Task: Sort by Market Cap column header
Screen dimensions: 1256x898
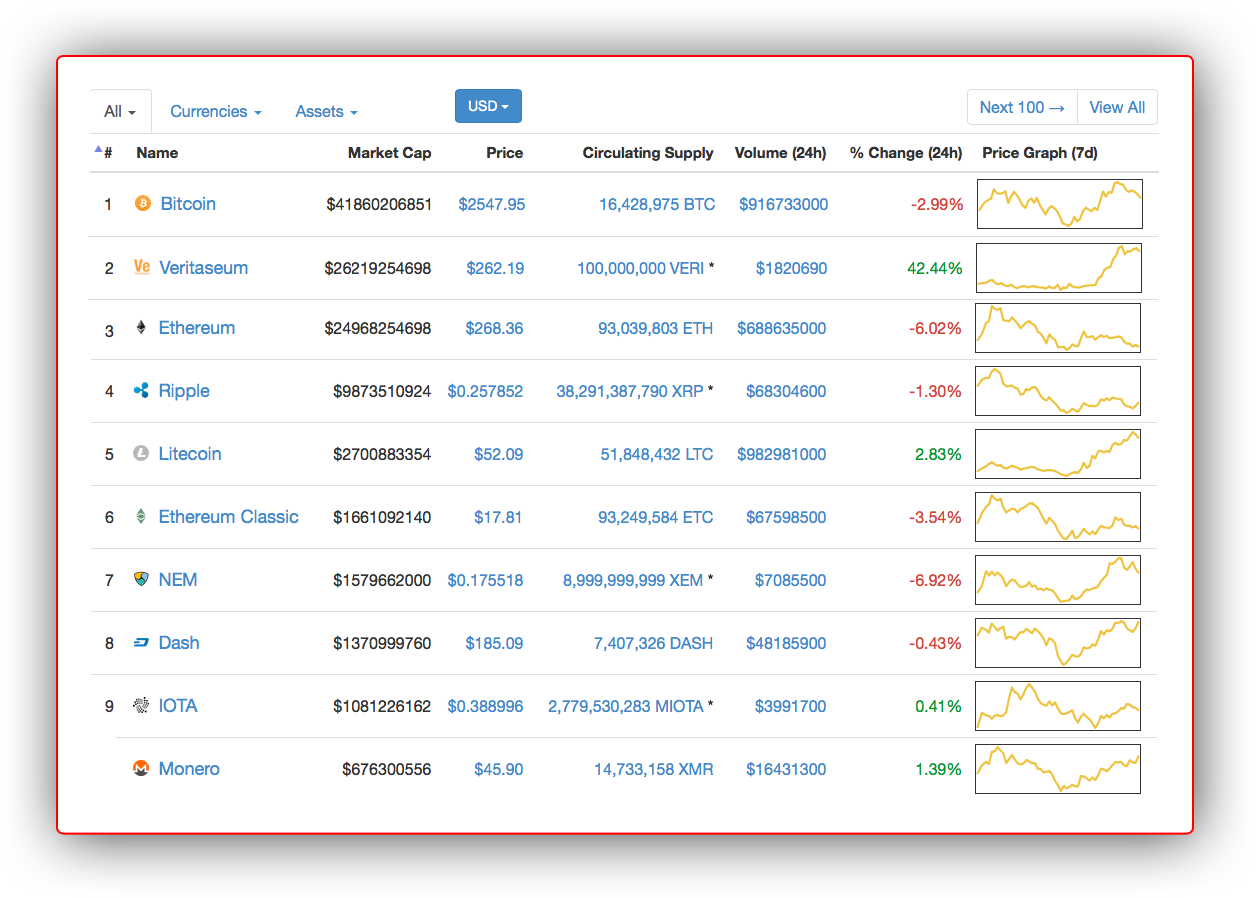Action: pyautogui.click(x=390, y=153)
